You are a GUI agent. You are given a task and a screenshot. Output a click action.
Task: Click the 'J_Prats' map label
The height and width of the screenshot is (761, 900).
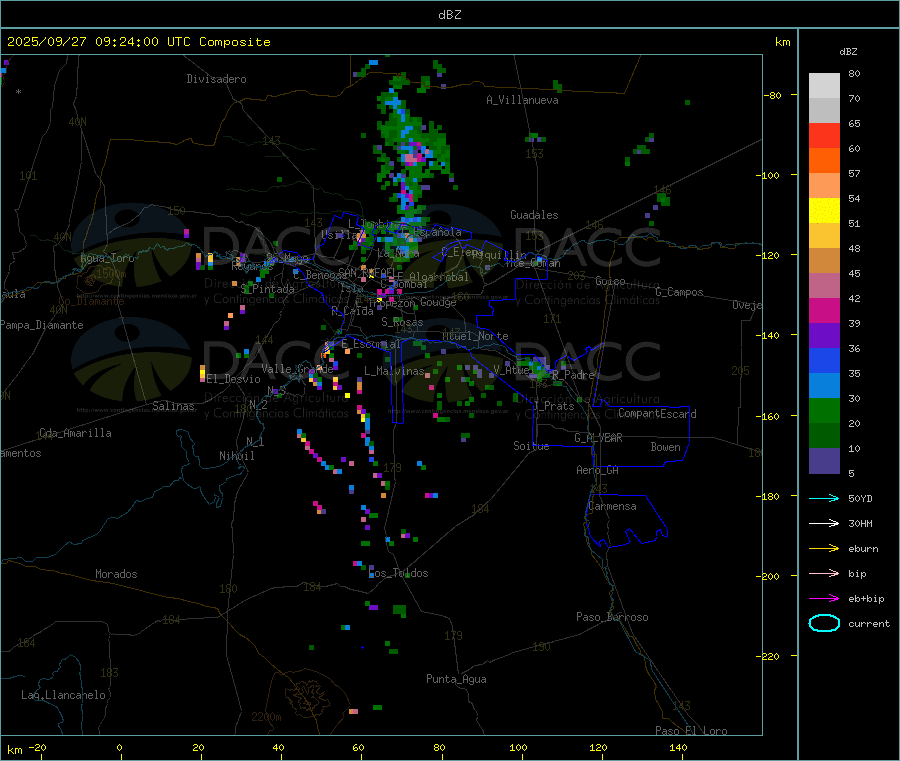click(553, 406)
